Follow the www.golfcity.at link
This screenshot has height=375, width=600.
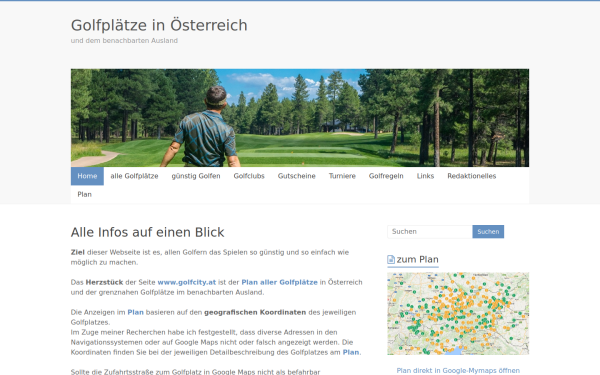pyautogui.click(x=187, y=282)
